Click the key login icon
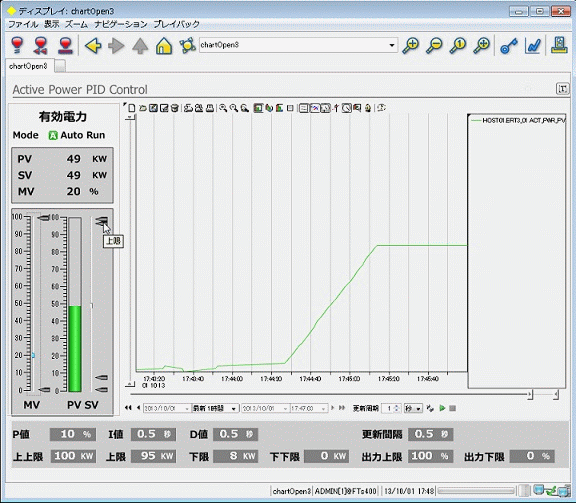576x503 pixels. (509, 46)
